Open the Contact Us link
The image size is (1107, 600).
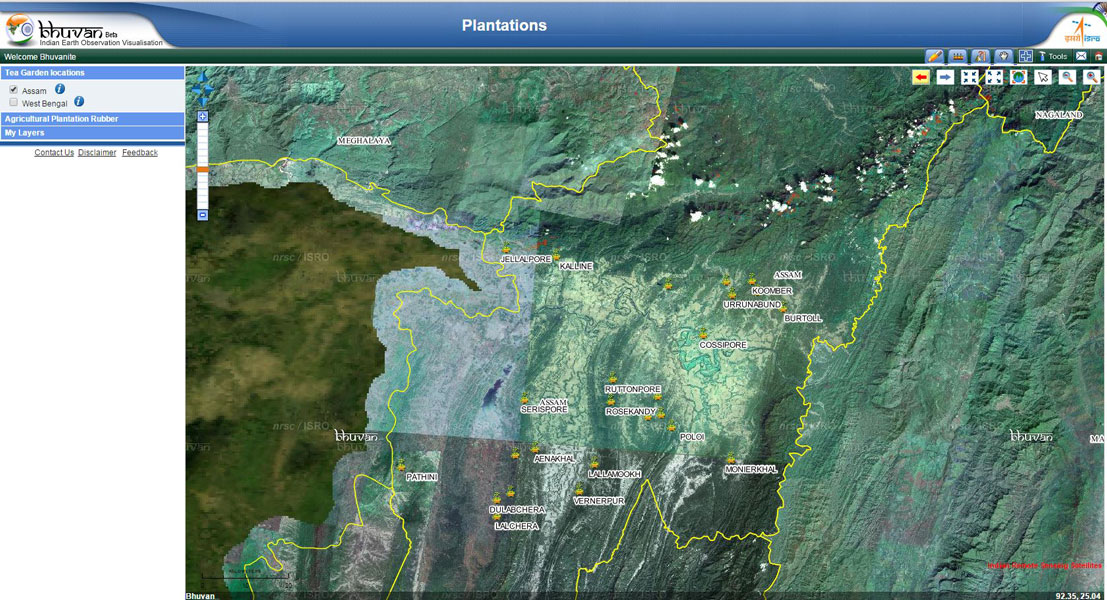pyautogui.click(x=54, y=153)
